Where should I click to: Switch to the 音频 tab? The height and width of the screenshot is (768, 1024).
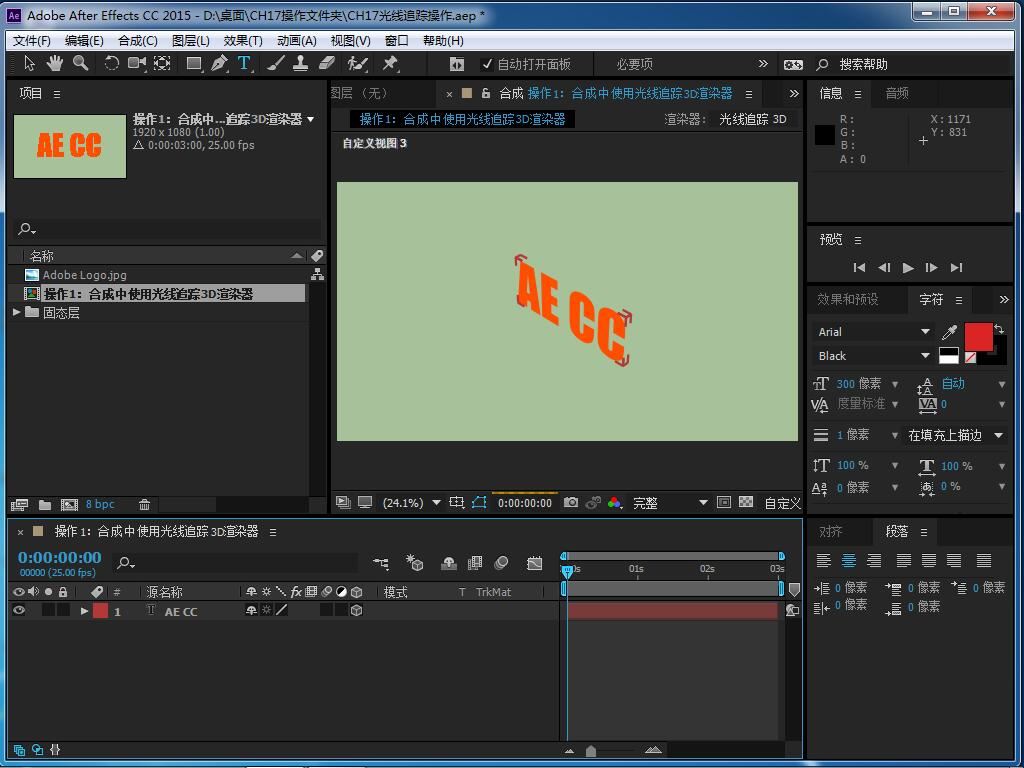(x=897, y=93)
